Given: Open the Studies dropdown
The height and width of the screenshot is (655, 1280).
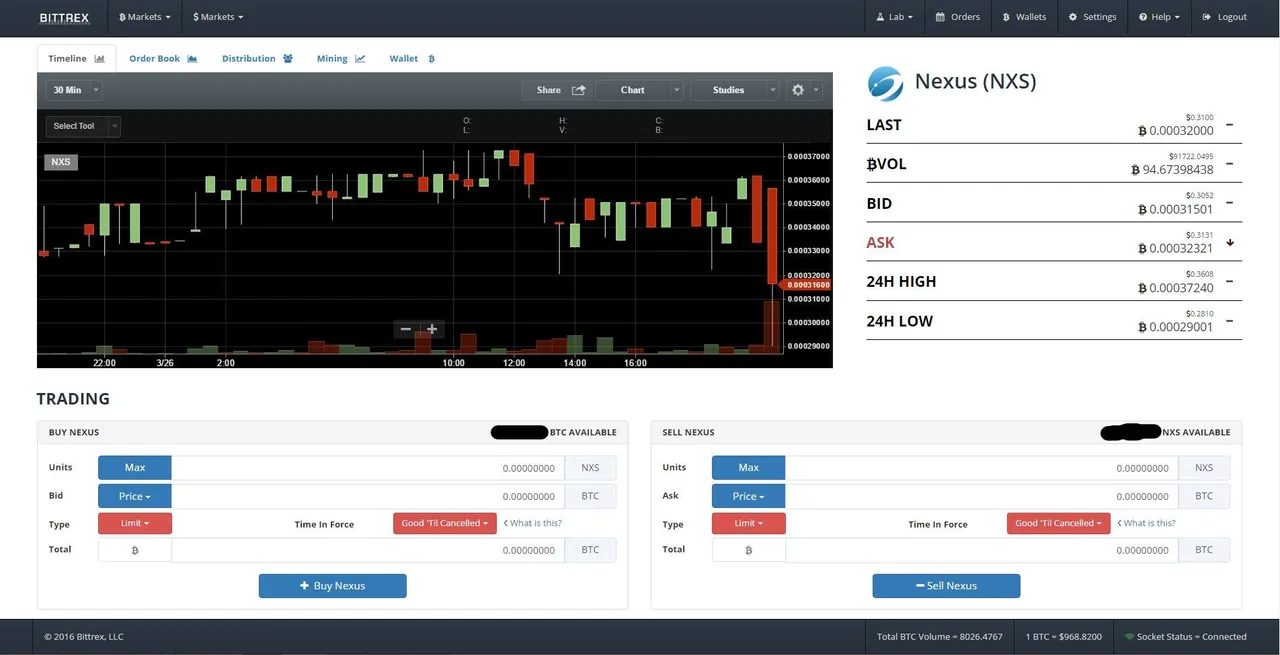Looking at the screenshot, I should (734, 90).
